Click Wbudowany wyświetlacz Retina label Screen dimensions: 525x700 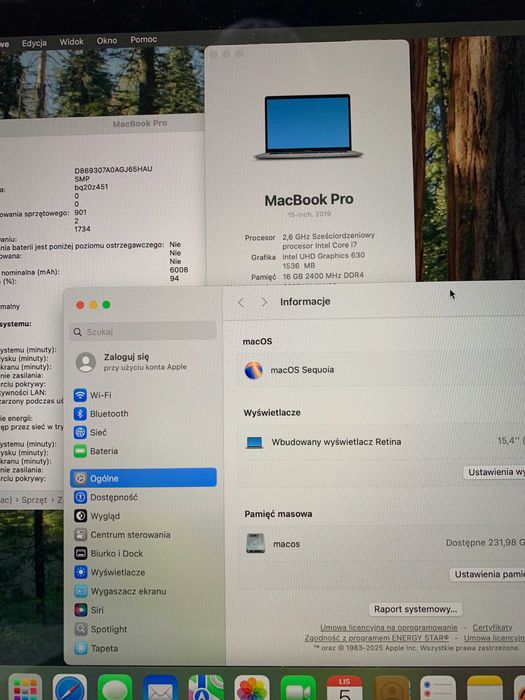336,442
